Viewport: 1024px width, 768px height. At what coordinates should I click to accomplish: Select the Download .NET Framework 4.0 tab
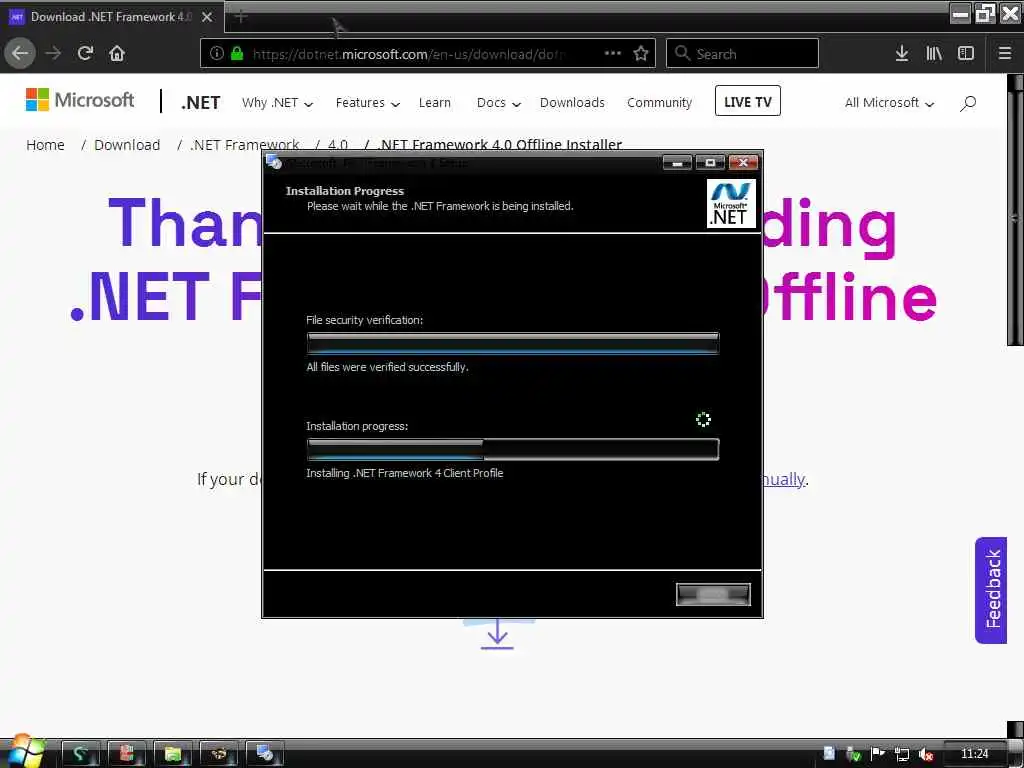(x=111, y=17)
